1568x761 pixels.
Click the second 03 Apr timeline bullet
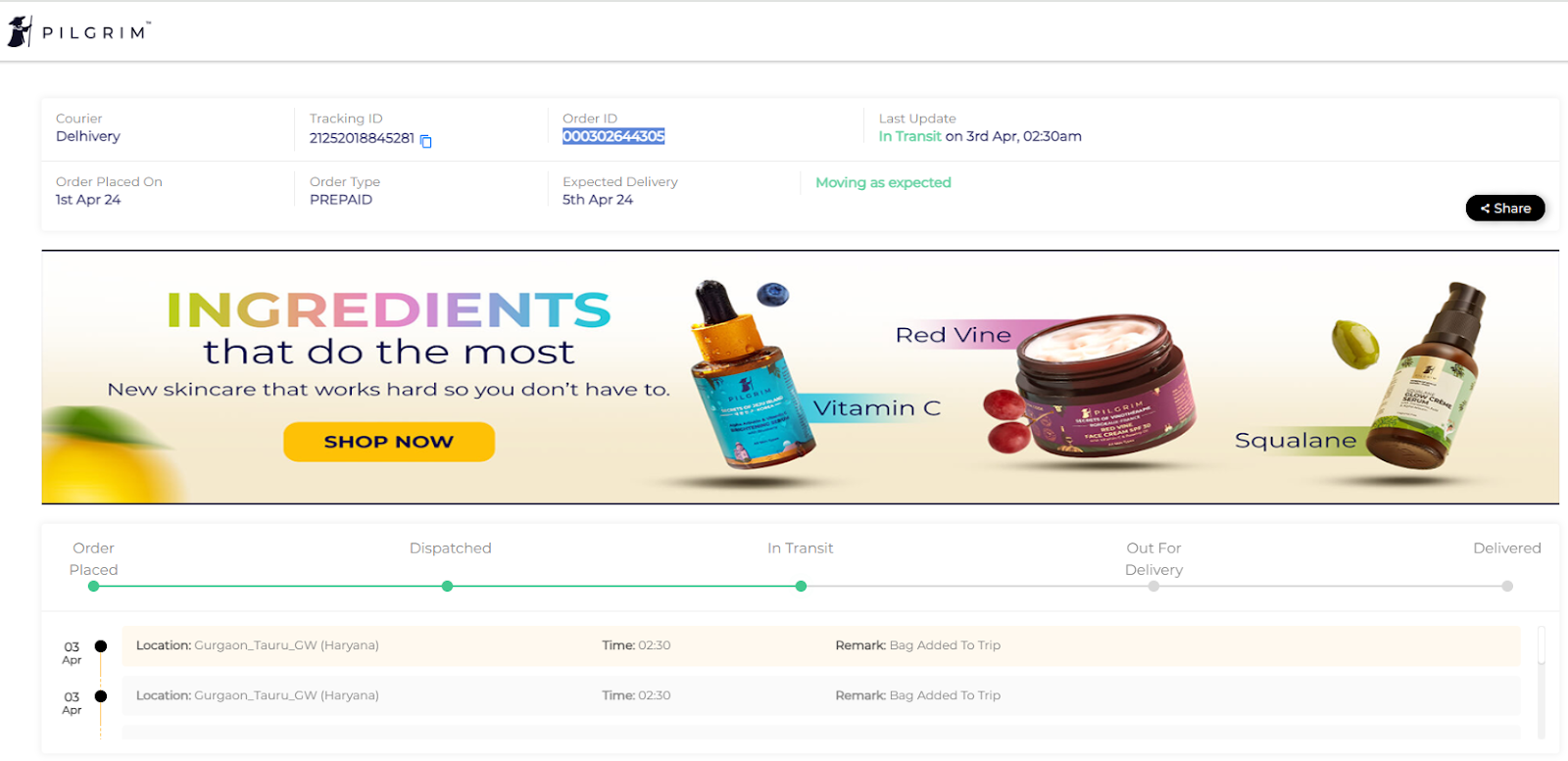pyautogui.click(x=100, y=696)
